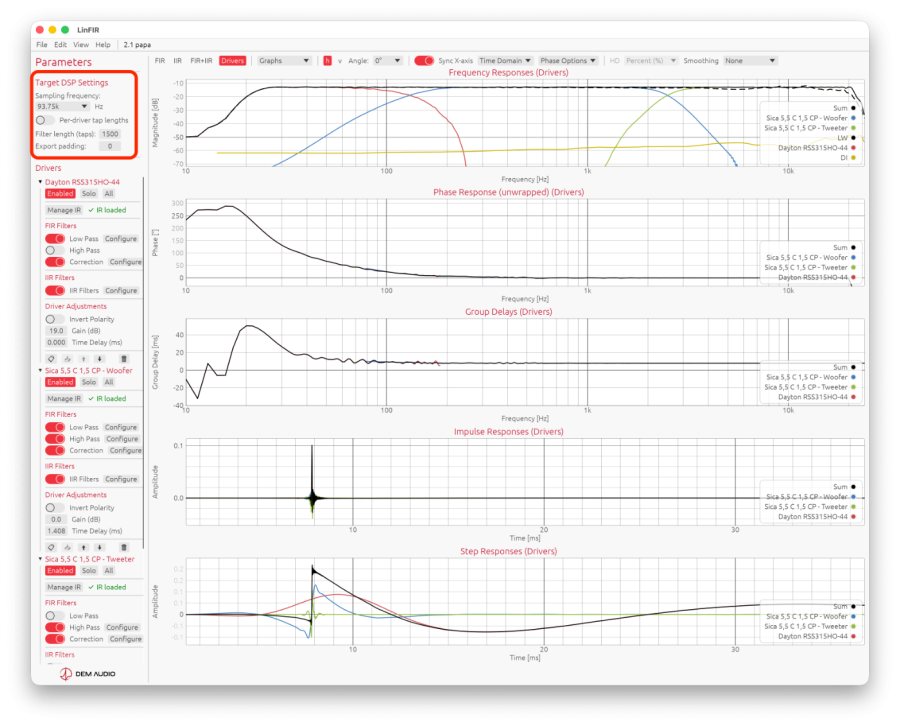Click Dayton Time Delay value field
Viewport: 900px width, 726px height.
click(x=56, y=342)
